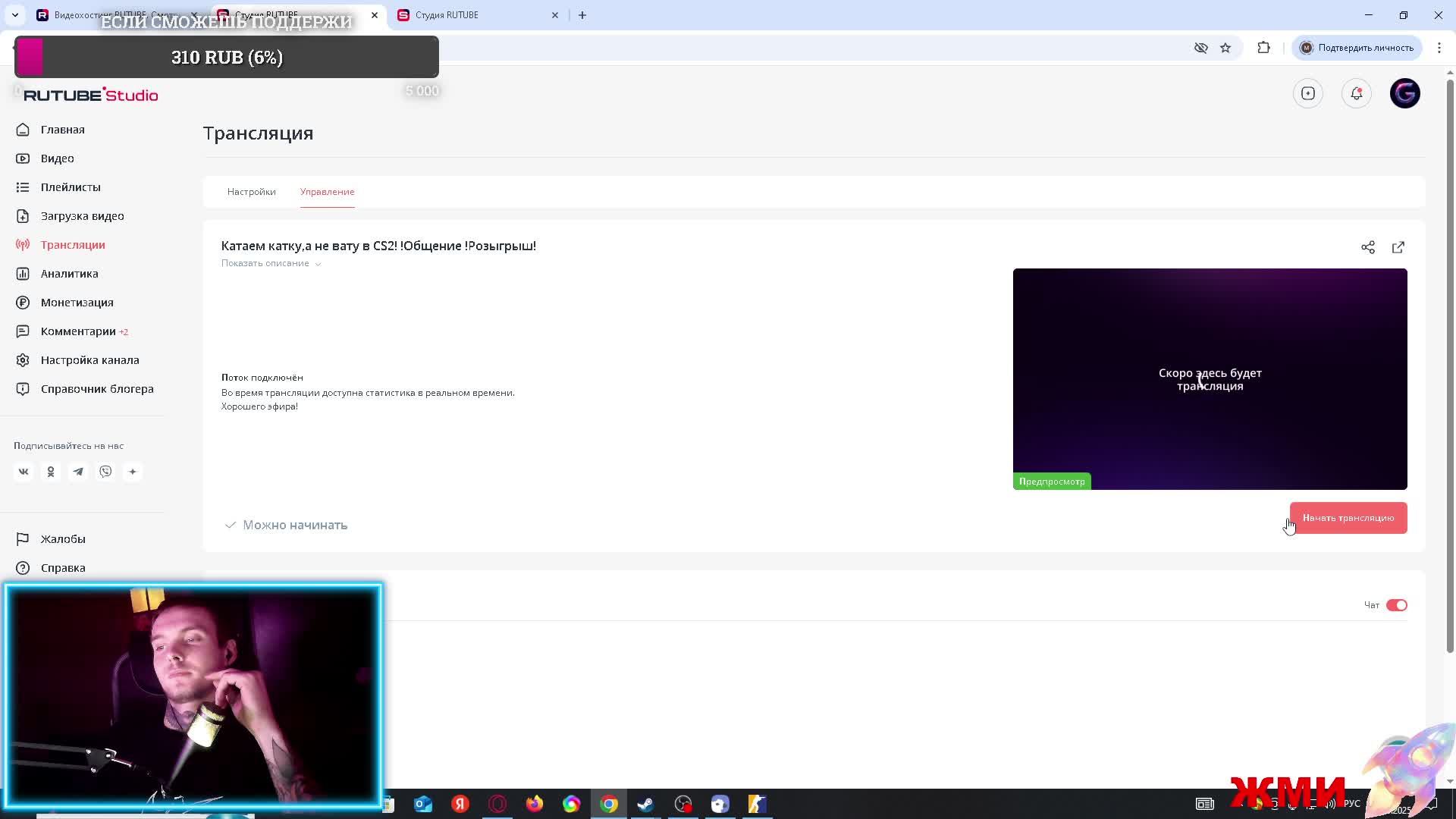Click the VK social icon

[24, 472]
